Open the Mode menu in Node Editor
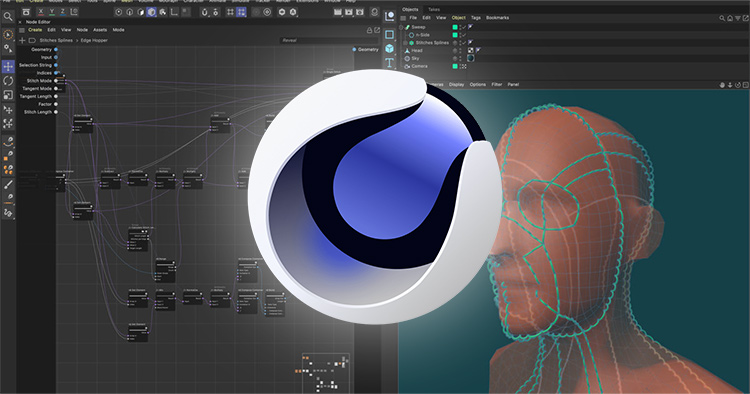The width and height of the screenshot is (750, 394). tap(118, 30)
